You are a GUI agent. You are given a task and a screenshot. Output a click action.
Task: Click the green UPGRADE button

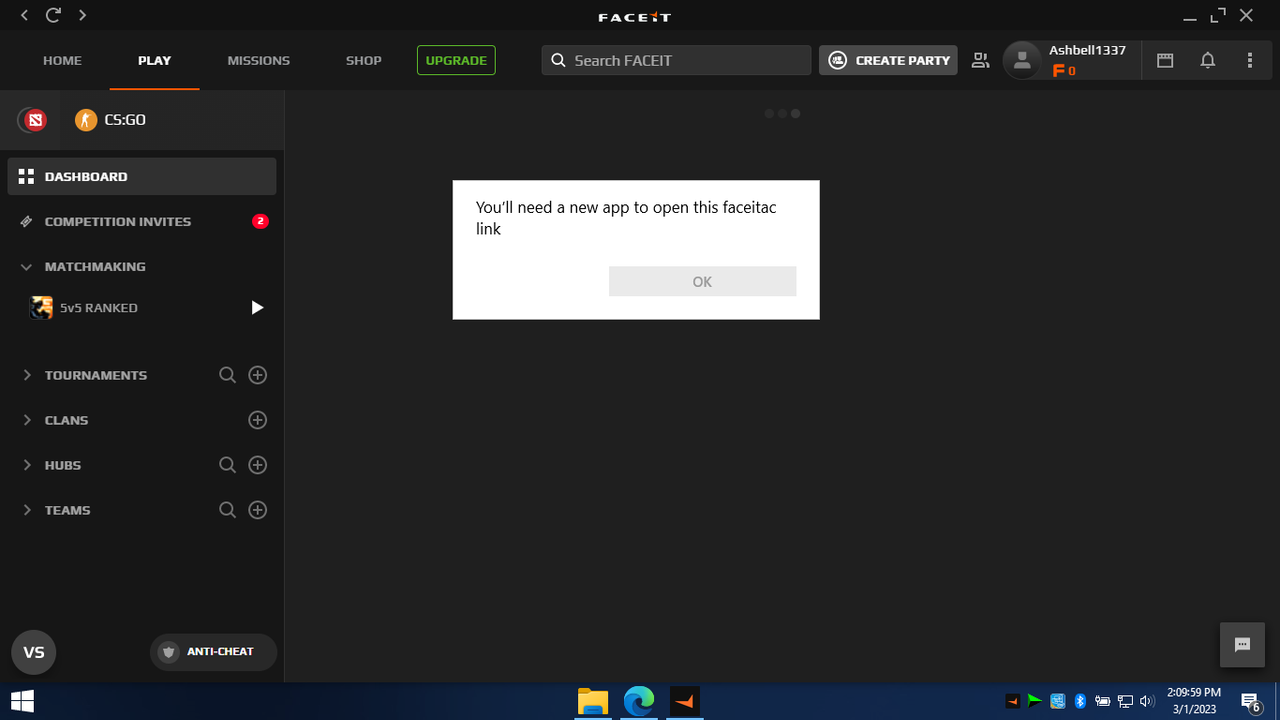coord(456,60)
